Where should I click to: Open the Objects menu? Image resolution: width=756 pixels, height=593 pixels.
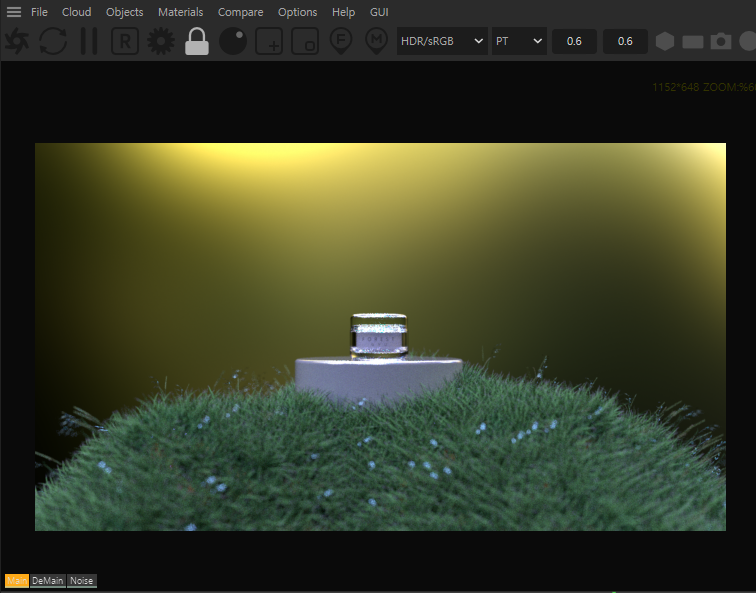[124, 12]
